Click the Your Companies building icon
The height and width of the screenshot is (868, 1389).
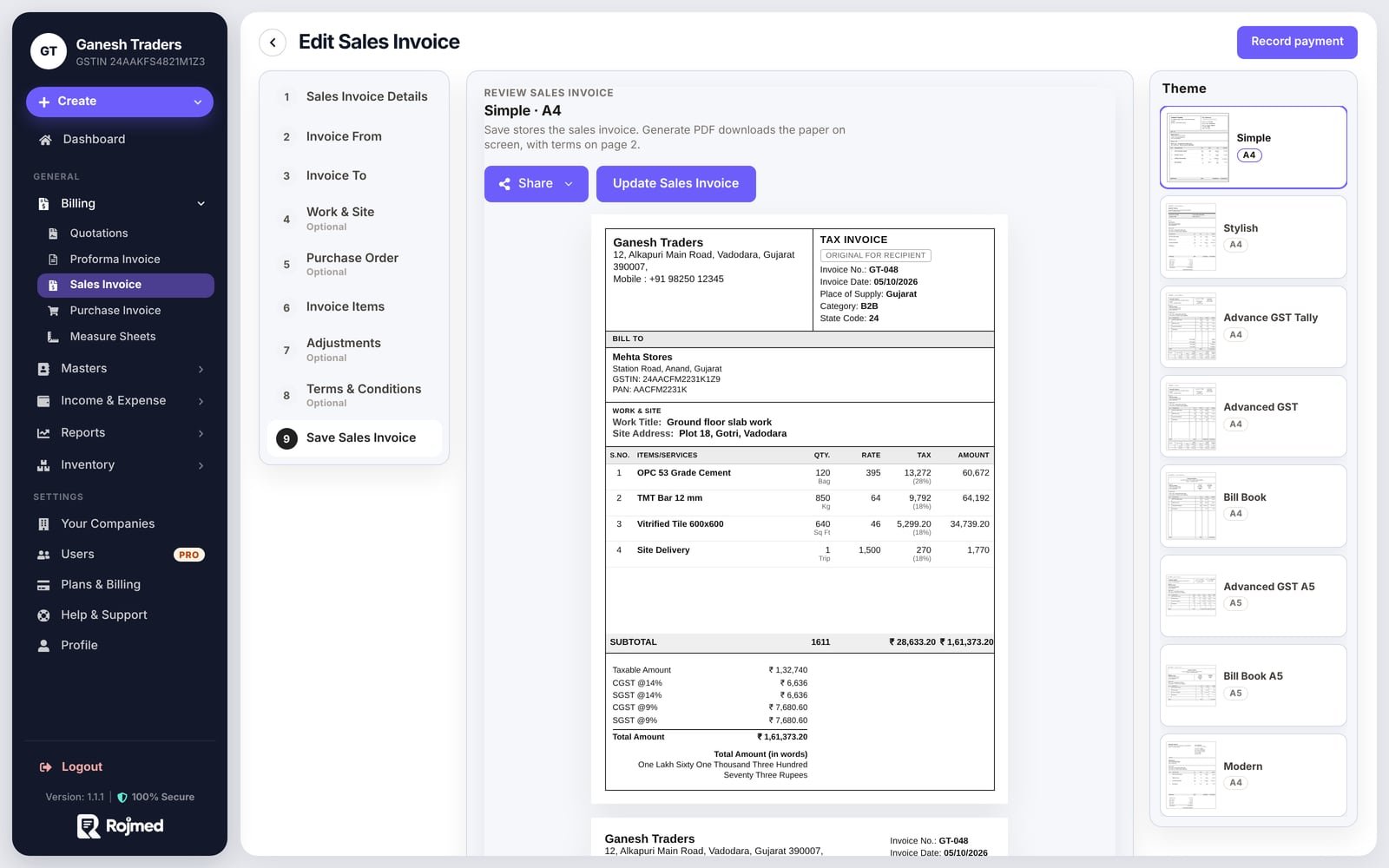(x=43, y=524)
